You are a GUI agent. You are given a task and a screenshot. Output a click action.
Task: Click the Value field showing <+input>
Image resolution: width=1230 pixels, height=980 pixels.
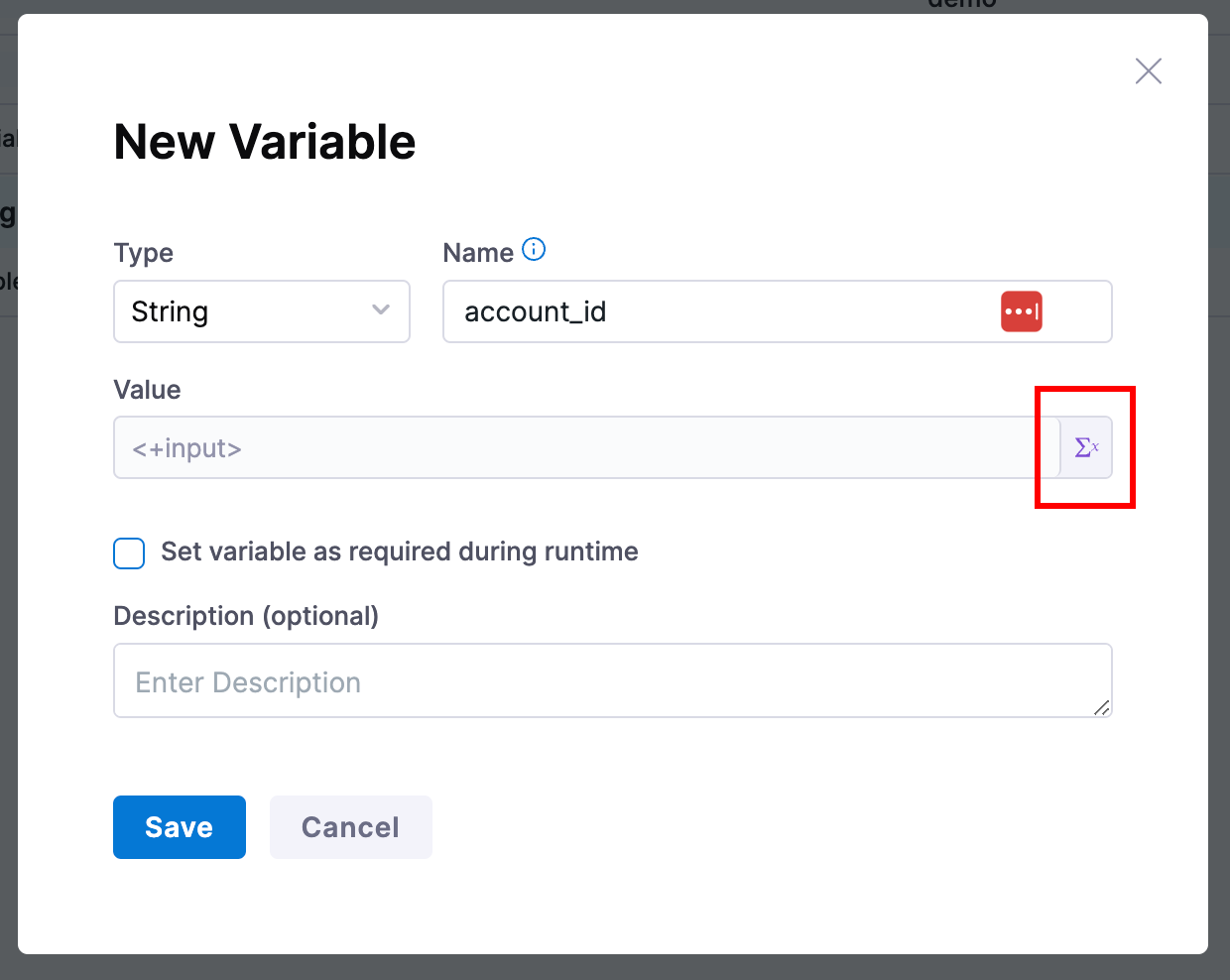click(x=585, y=448)
